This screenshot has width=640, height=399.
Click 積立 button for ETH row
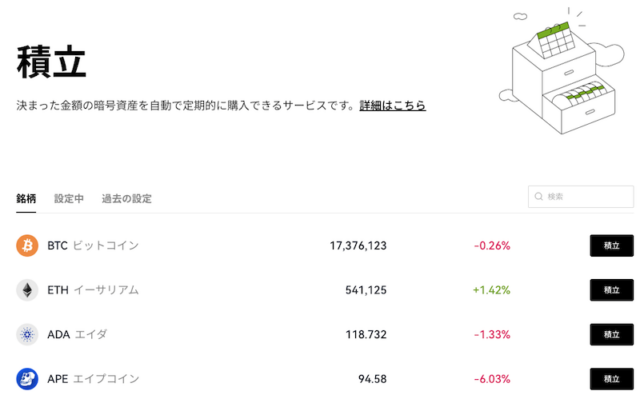coord(611,290)
